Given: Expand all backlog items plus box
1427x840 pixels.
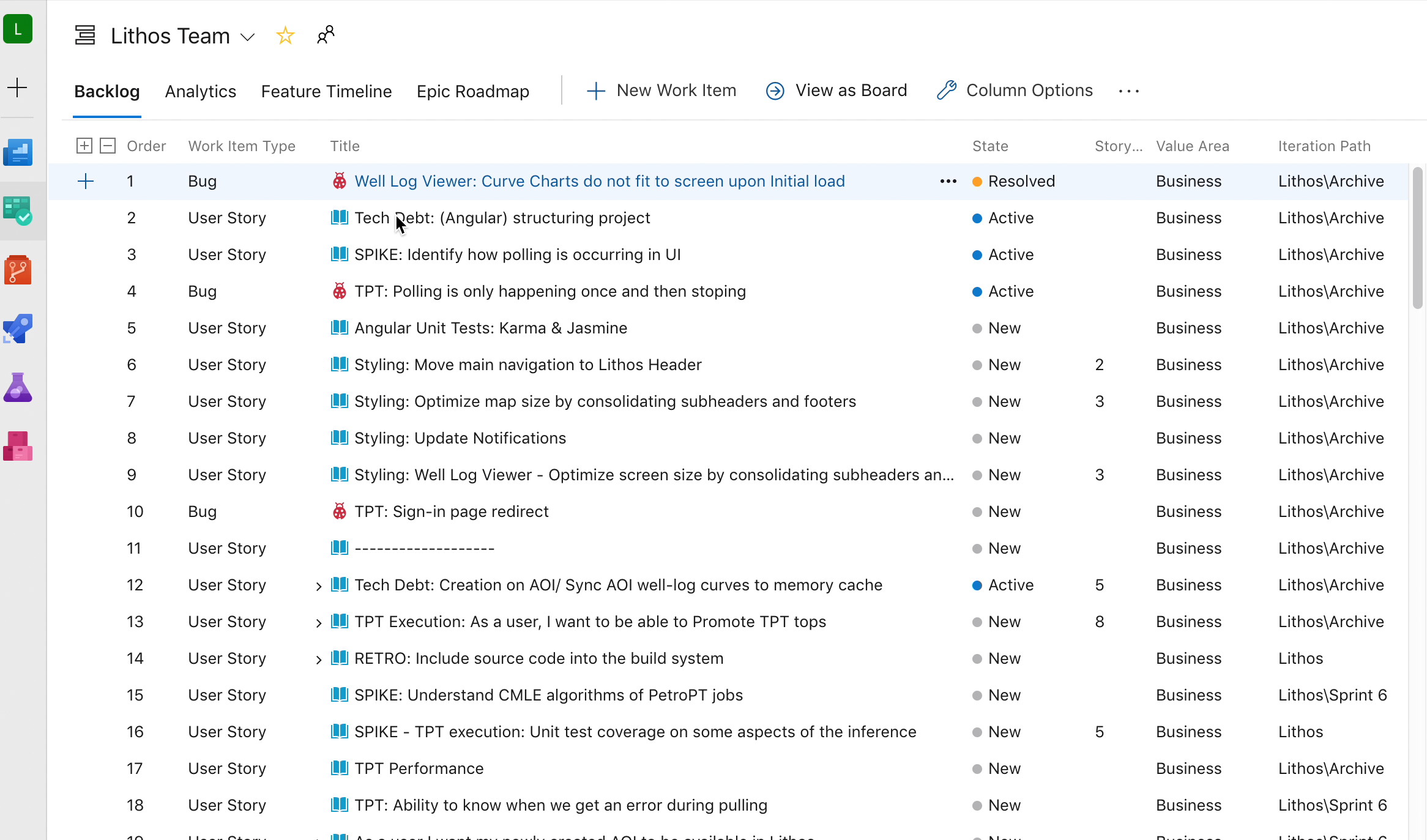Looking at the screenshot, I should [84, 146].
